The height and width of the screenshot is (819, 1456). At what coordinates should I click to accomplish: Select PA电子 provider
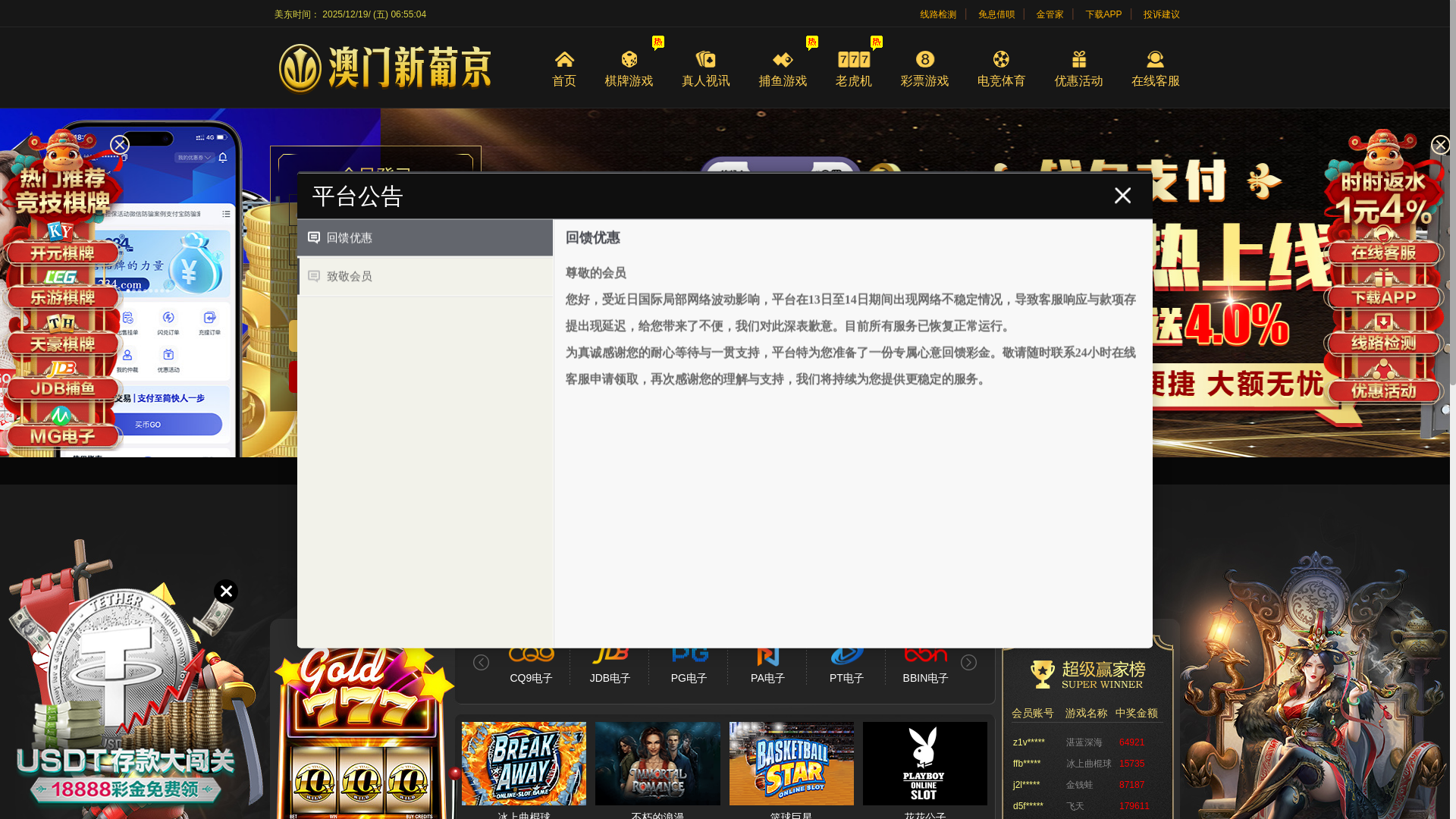tap(767, 666)
